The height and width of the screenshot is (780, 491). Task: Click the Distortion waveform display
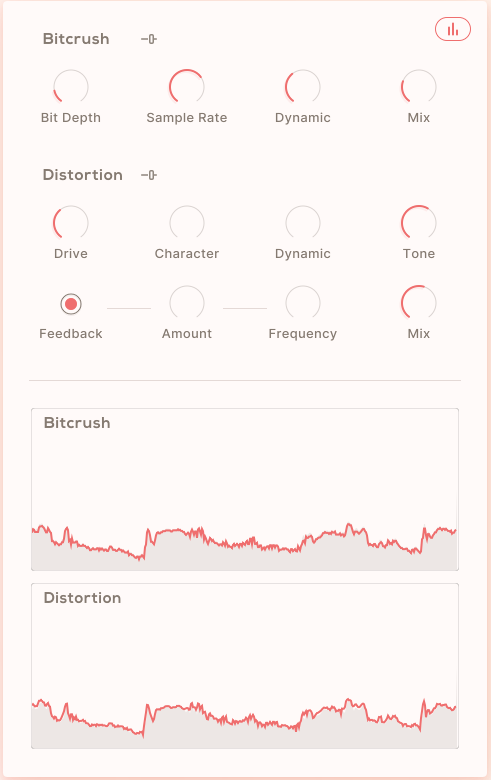point(245,666)
